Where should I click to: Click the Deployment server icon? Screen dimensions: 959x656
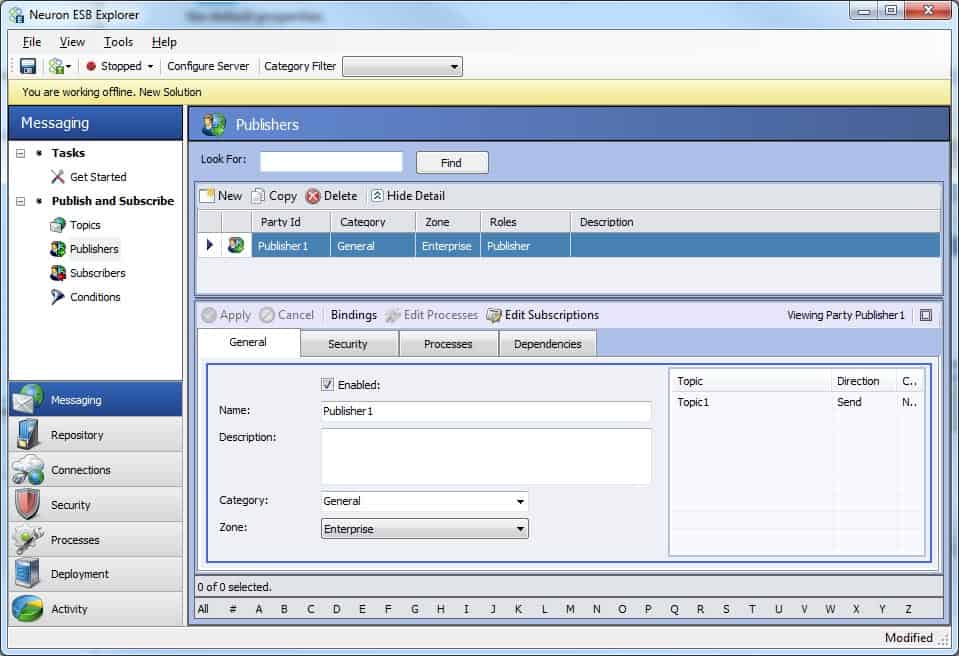tap(28, 573)
